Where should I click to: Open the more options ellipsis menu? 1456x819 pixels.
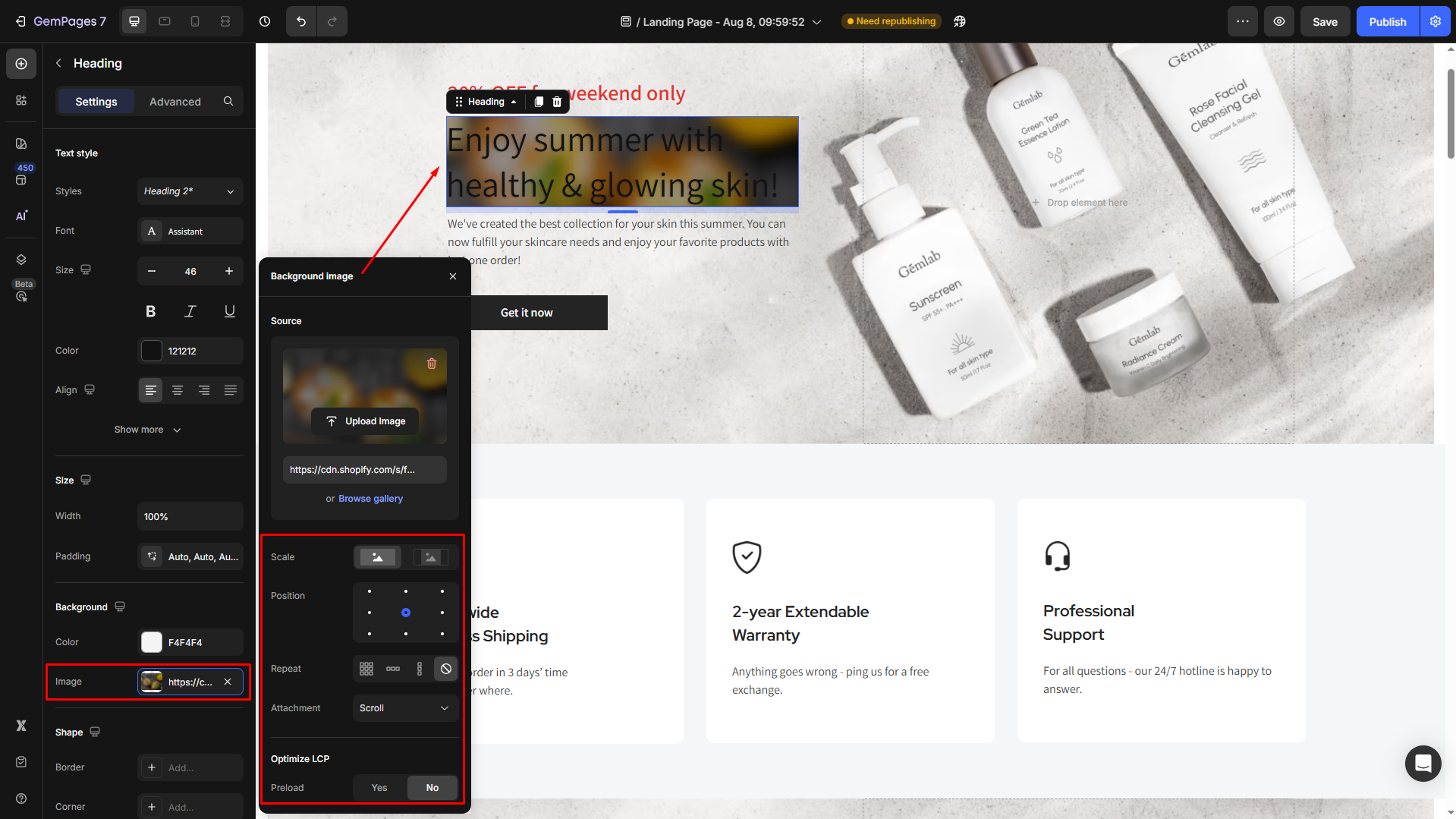pyautogui.click(x=1243, y=21)
